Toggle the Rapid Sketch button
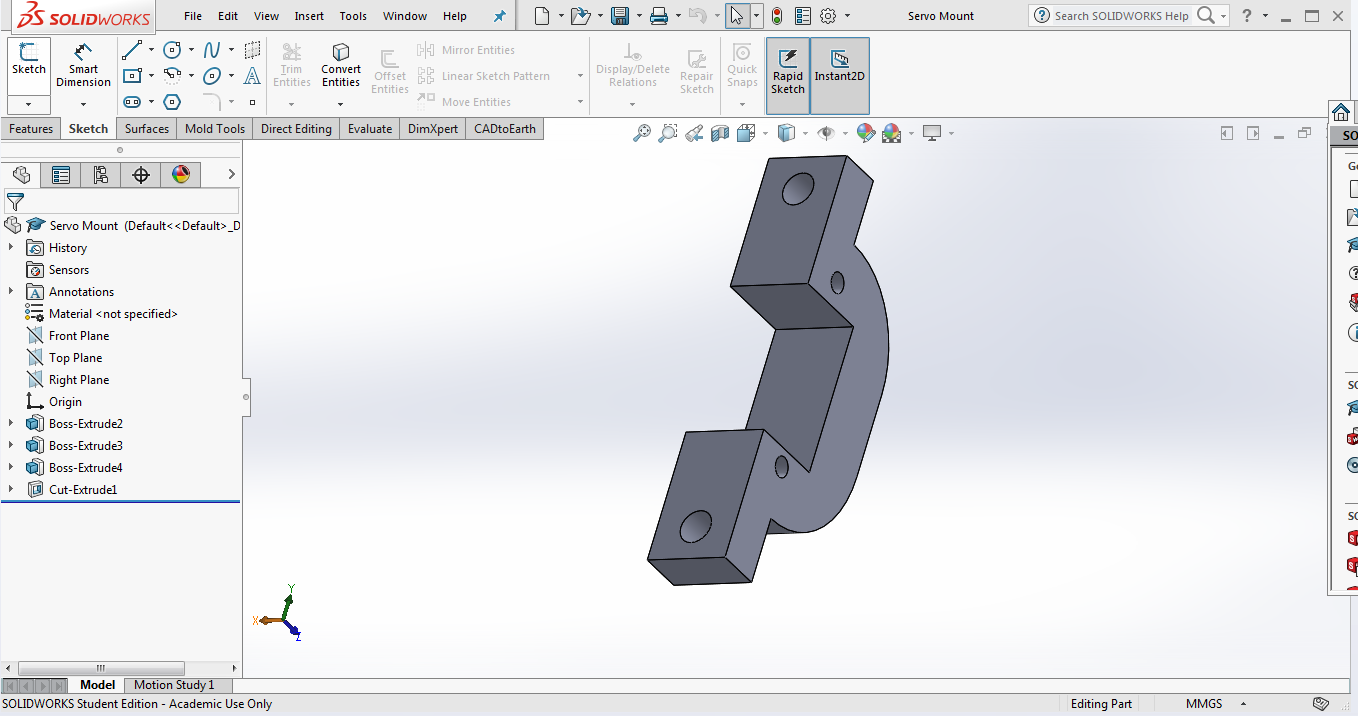1358x716 pixels. (x=788, y=74)
